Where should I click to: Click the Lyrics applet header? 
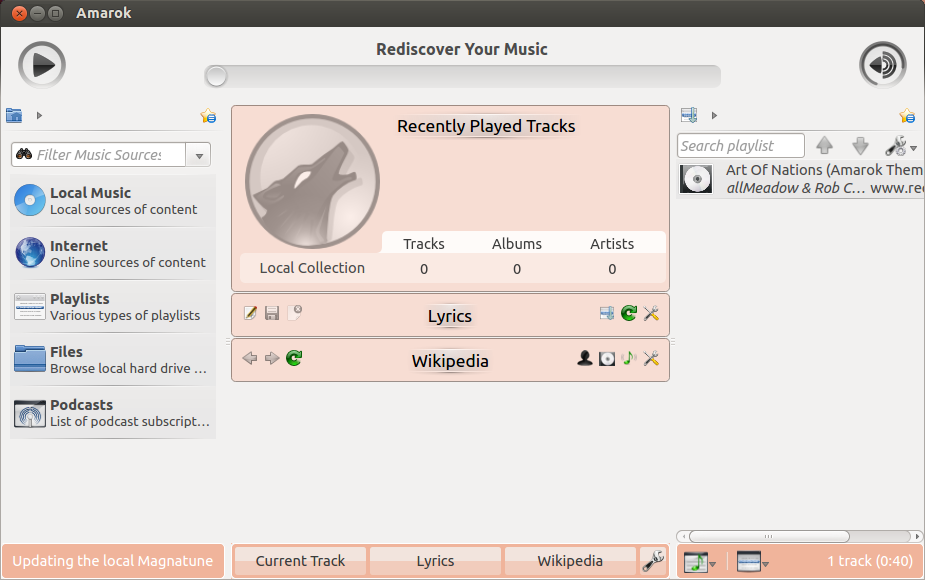[x=450, y=316]
